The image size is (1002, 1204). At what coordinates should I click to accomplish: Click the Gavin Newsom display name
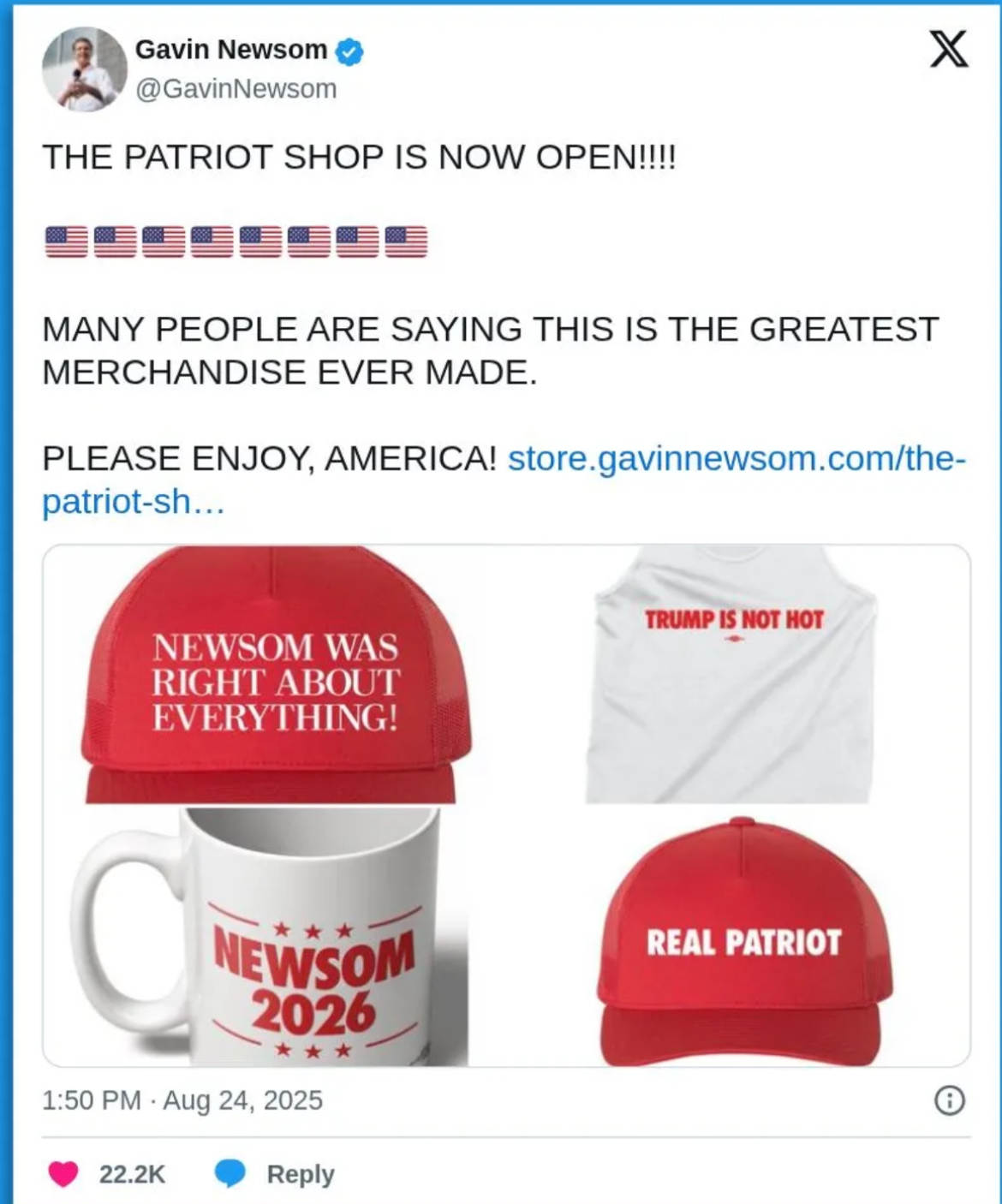click(x=231, y=50)
